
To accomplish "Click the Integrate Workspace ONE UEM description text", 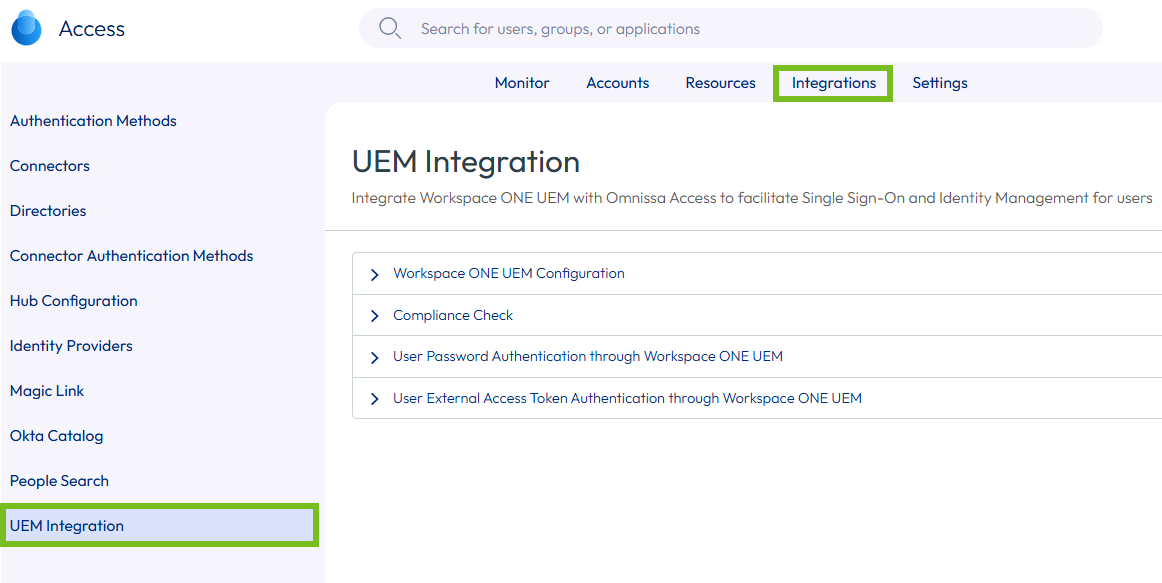I will click(751, 199).
